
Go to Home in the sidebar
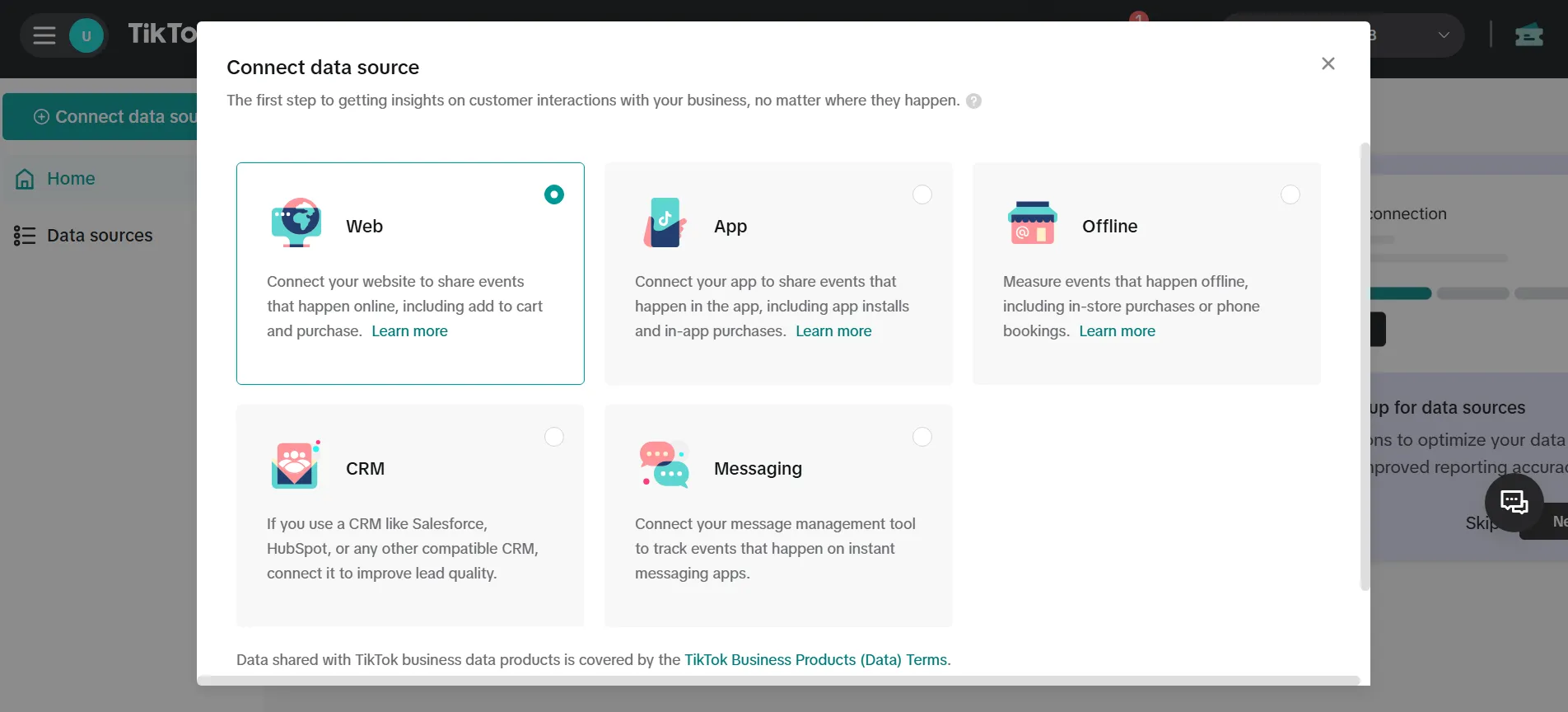(x=71, y=179)
